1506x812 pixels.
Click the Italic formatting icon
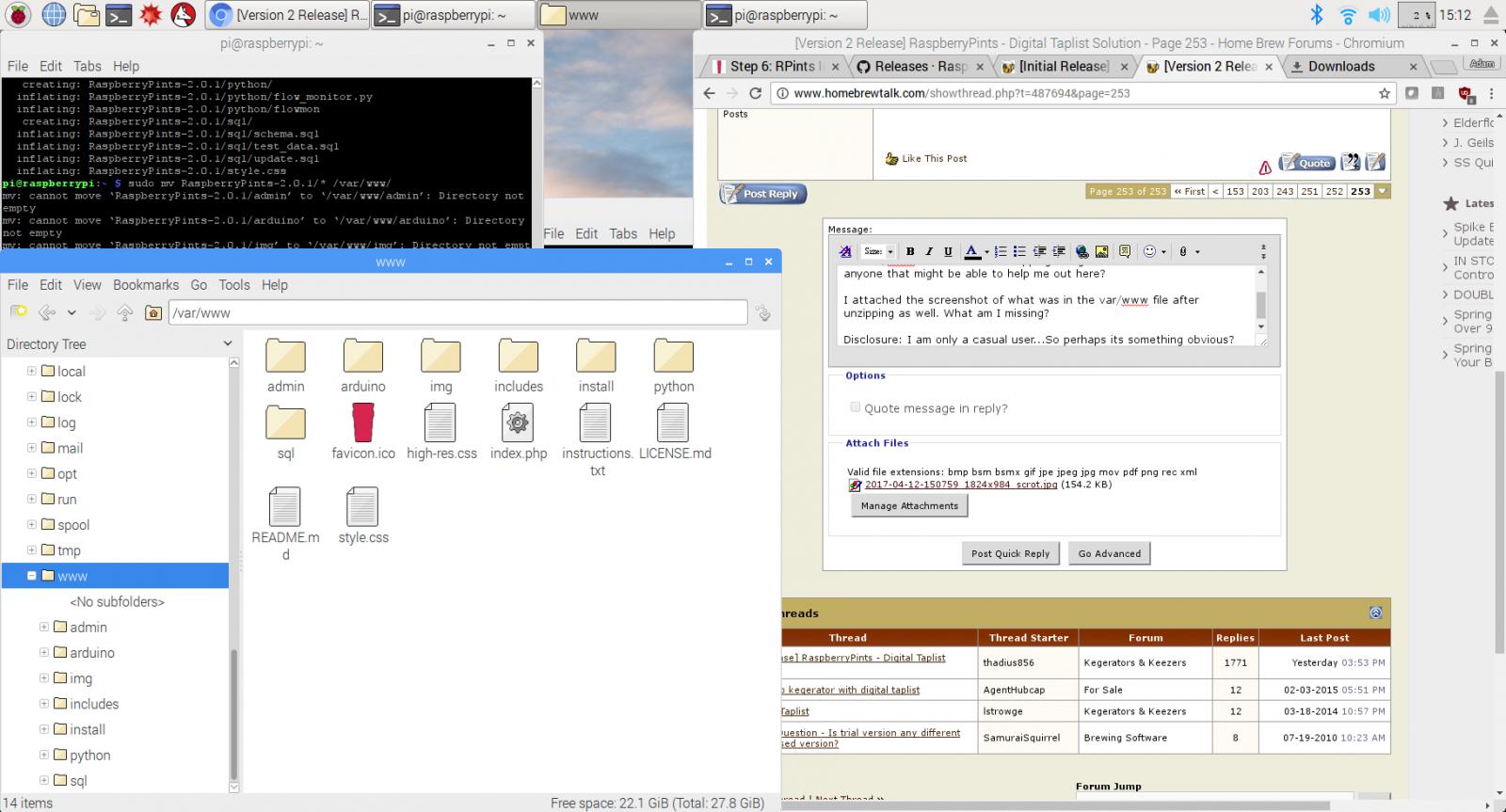coord(929,251)
